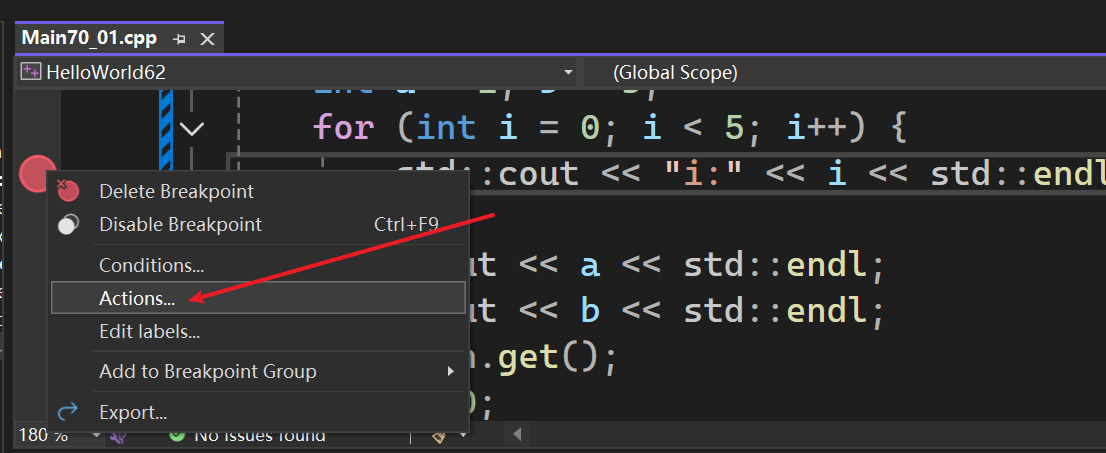Viewport: 1106px width, 453px height.
Task: Click the code cleanup broom icon
Action: click(x=440, y=436)
